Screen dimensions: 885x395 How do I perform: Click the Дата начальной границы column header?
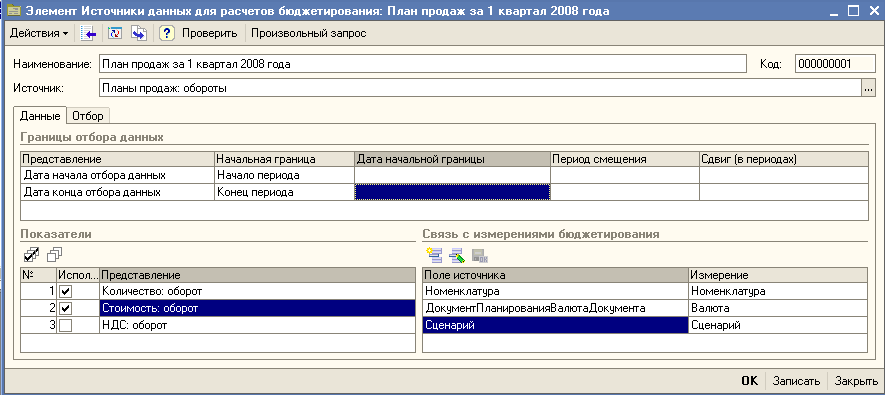[453, 159]
